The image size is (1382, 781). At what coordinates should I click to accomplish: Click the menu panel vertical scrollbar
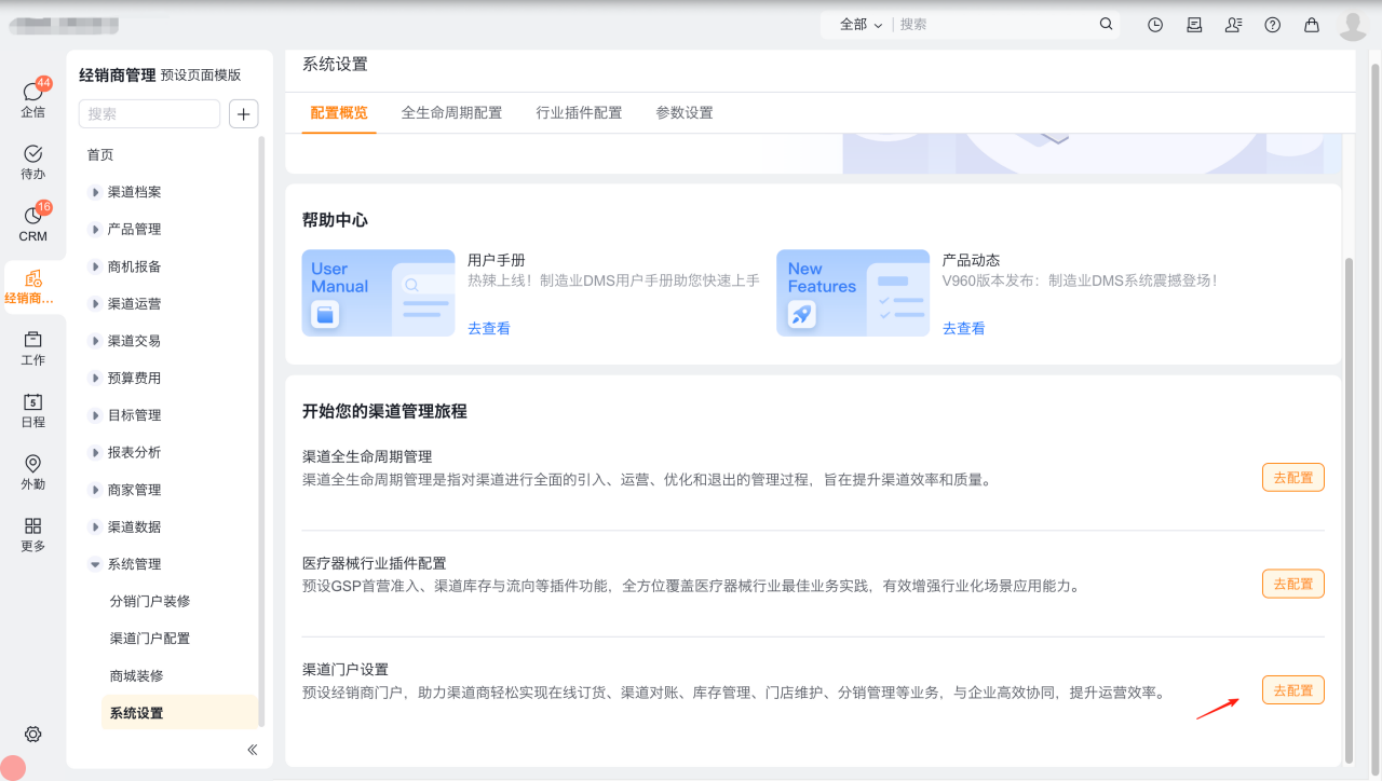(262, 430)
